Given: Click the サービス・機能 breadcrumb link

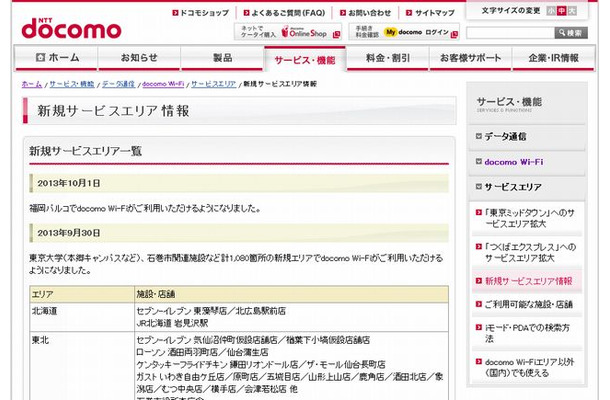Looking at the screenshot, I should 72,84.
